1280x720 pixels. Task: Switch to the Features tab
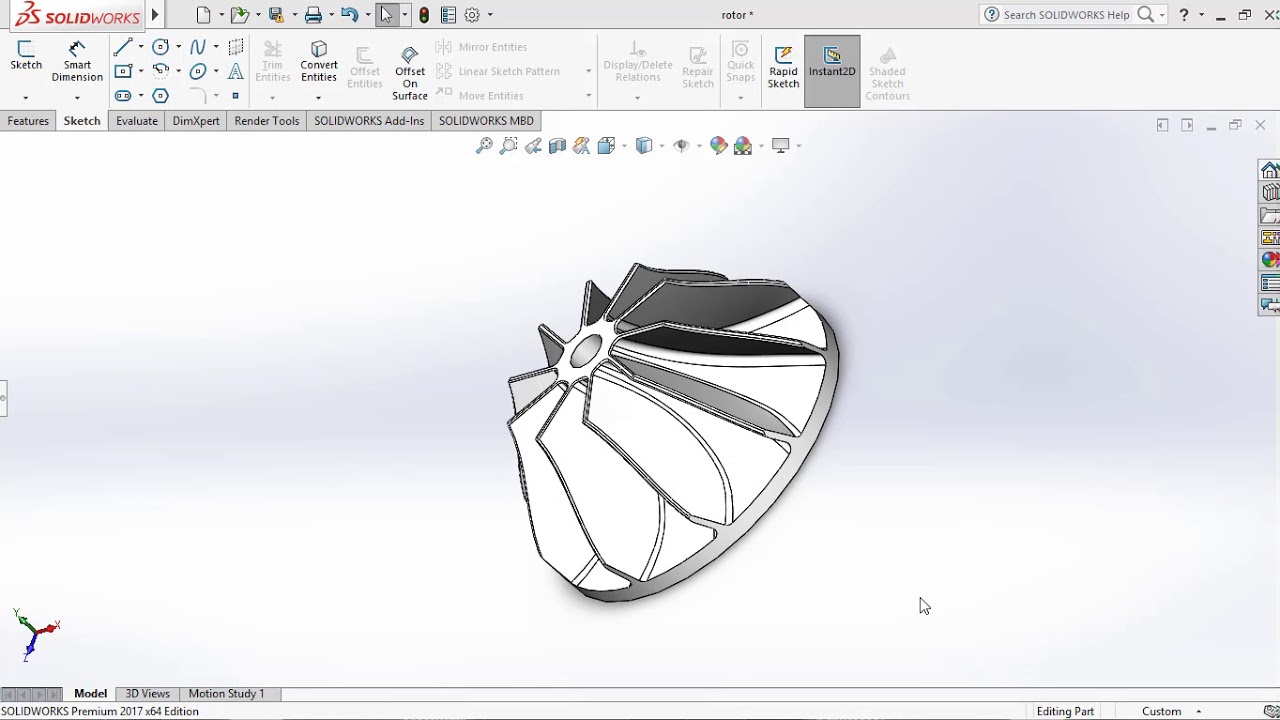[28, 120]
